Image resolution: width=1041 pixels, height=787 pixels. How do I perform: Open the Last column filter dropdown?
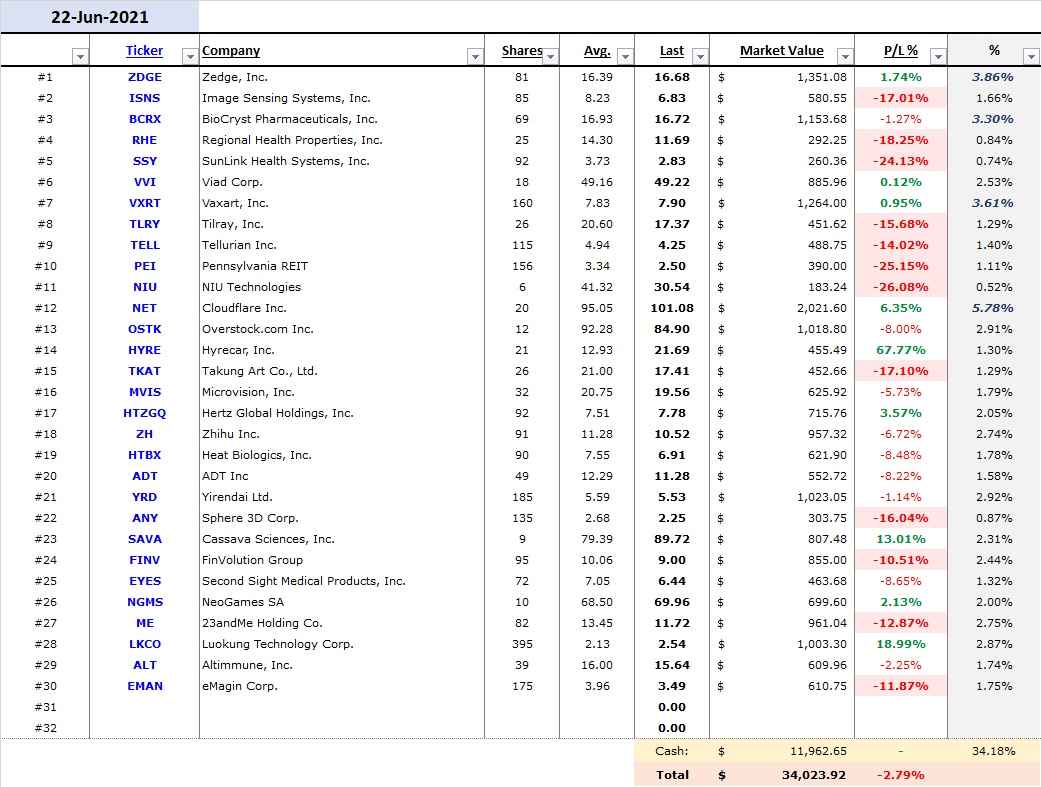(700, 56)
